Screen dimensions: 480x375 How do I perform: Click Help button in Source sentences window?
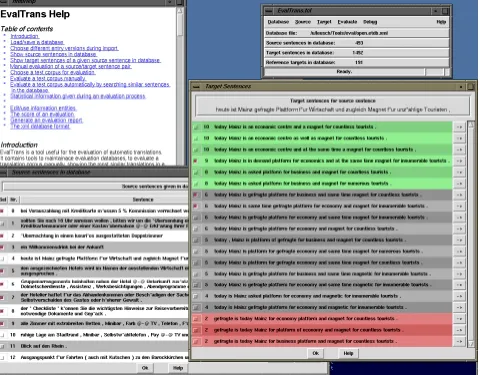click(178, 368)
